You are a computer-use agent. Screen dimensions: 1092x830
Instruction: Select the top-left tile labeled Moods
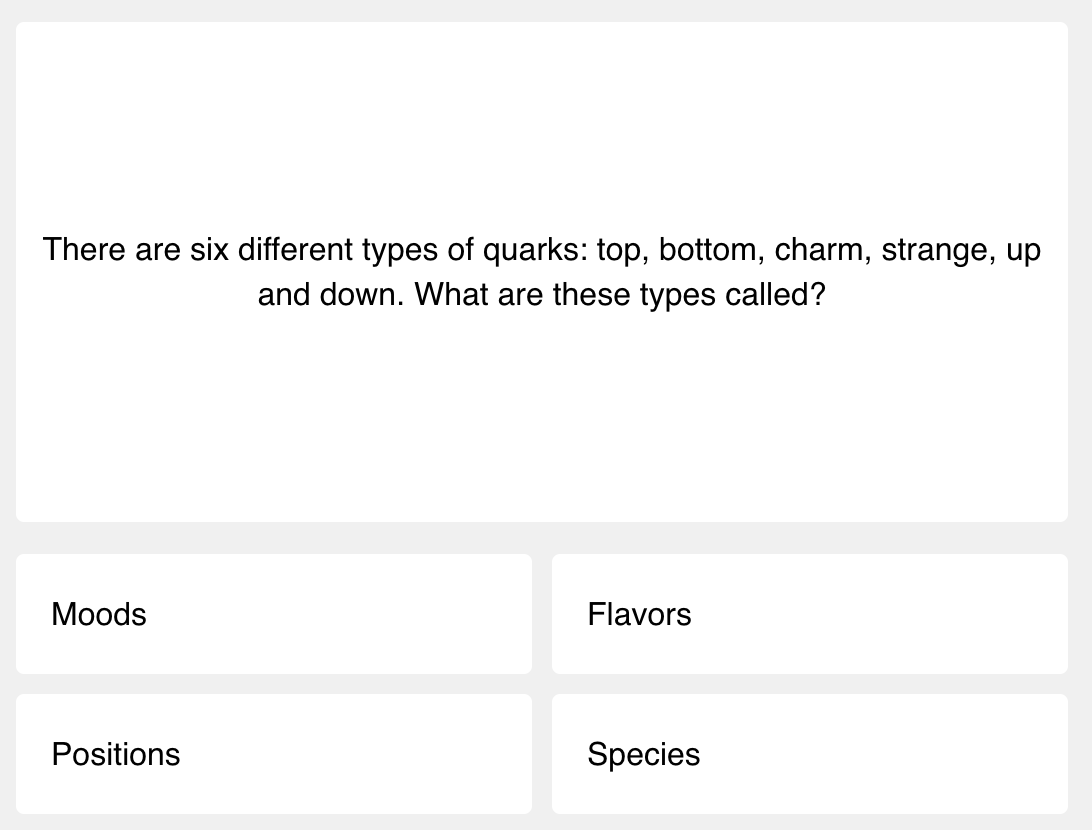pyautogui.click(x=273, y=614)
